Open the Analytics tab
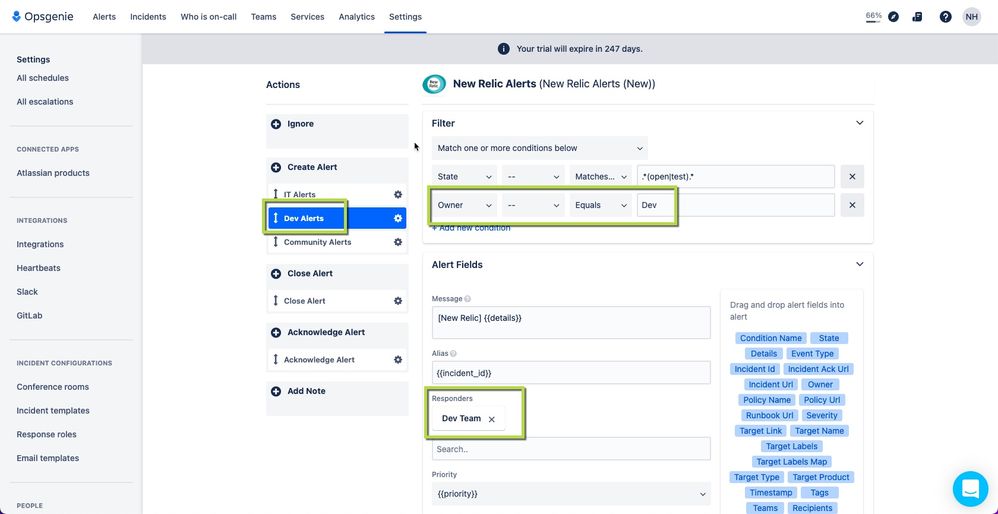Viewport: 998px width, 514px height. [356, 17]
